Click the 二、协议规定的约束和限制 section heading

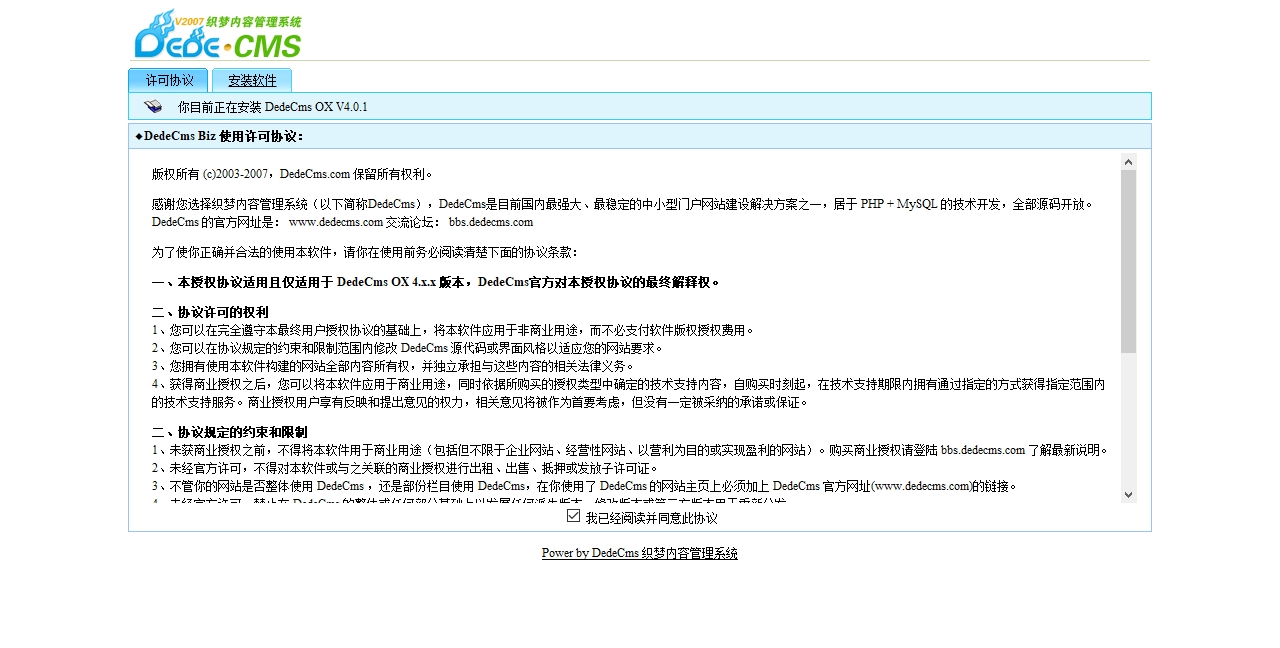(x=230, y=432)
